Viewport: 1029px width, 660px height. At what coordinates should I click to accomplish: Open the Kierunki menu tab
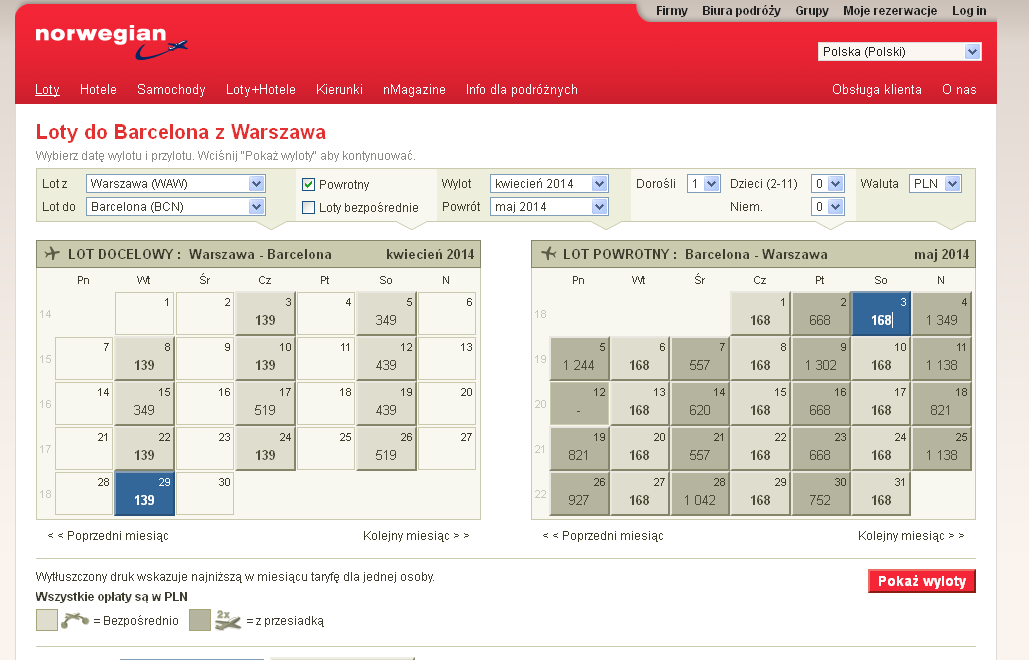click(x=339, y=89)
